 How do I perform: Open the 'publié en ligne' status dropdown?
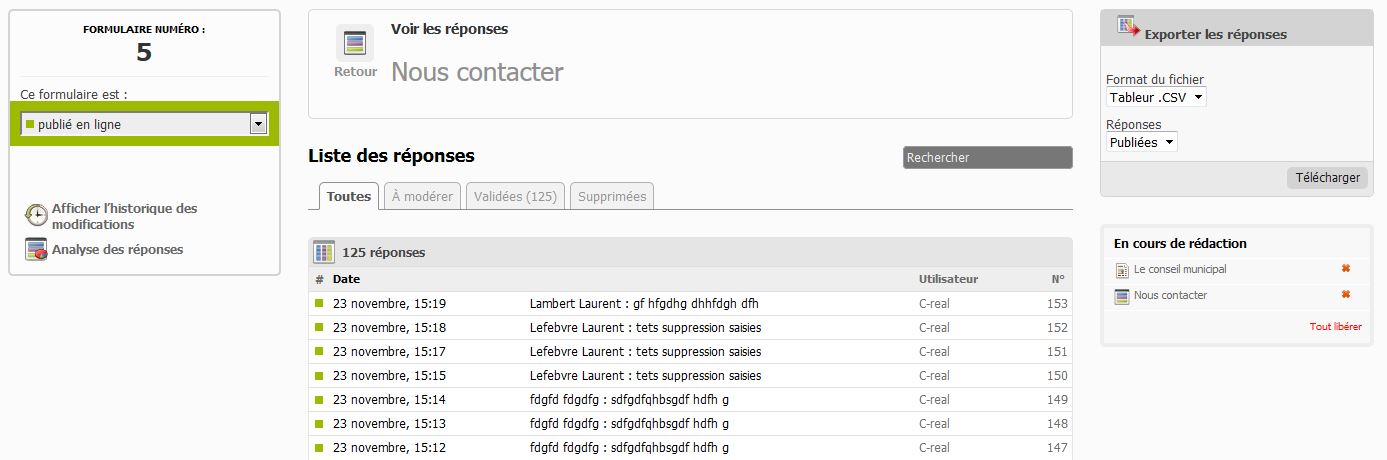pos(144,124)
